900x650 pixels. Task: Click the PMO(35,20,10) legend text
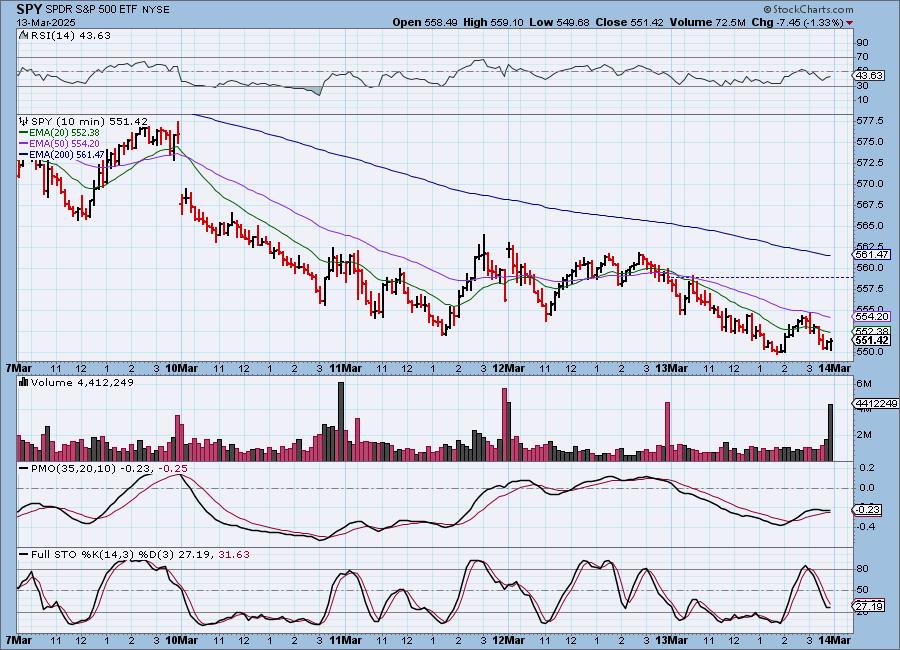(x=73, y=469)
